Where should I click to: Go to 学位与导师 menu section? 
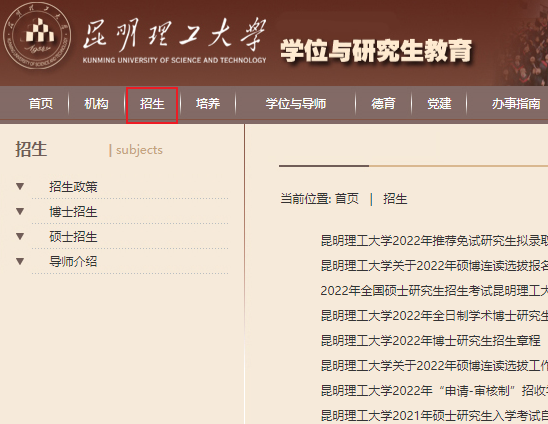[296, 104]
